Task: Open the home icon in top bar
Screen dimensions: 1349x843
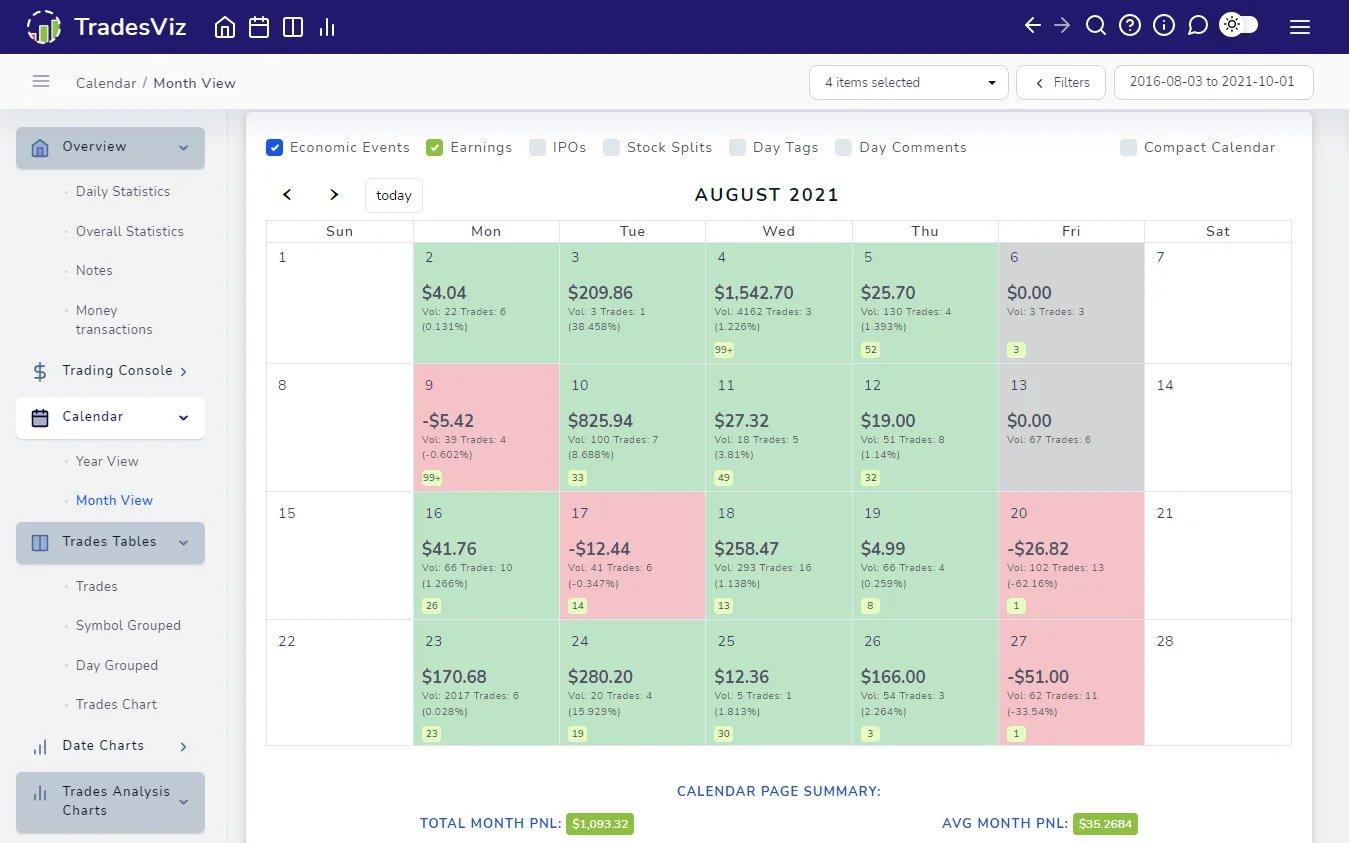Action: pyautogui.click(x=225, y=27)
